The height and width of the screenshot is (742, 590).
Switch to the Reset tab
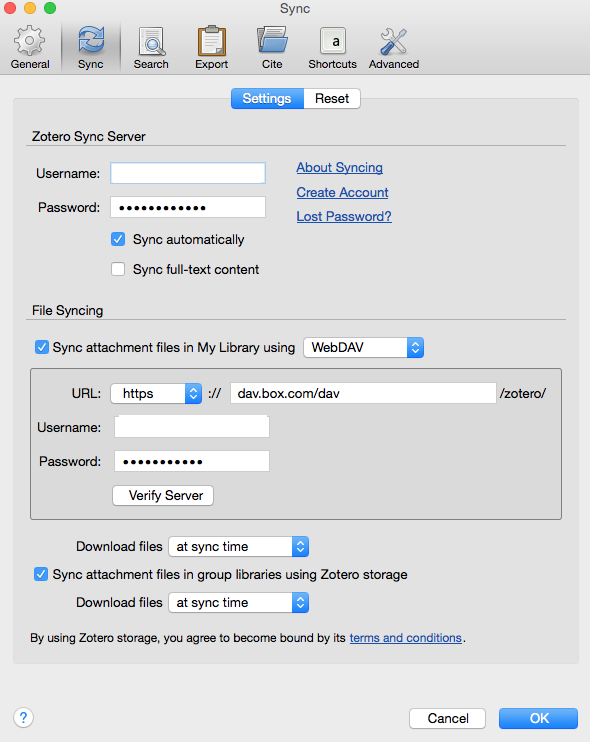click(x=332, y=98)
